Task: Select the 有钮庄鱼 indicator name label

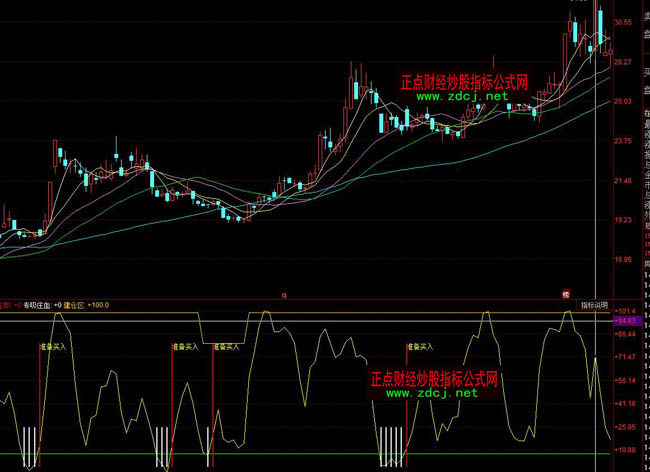Action: (36, 304)
